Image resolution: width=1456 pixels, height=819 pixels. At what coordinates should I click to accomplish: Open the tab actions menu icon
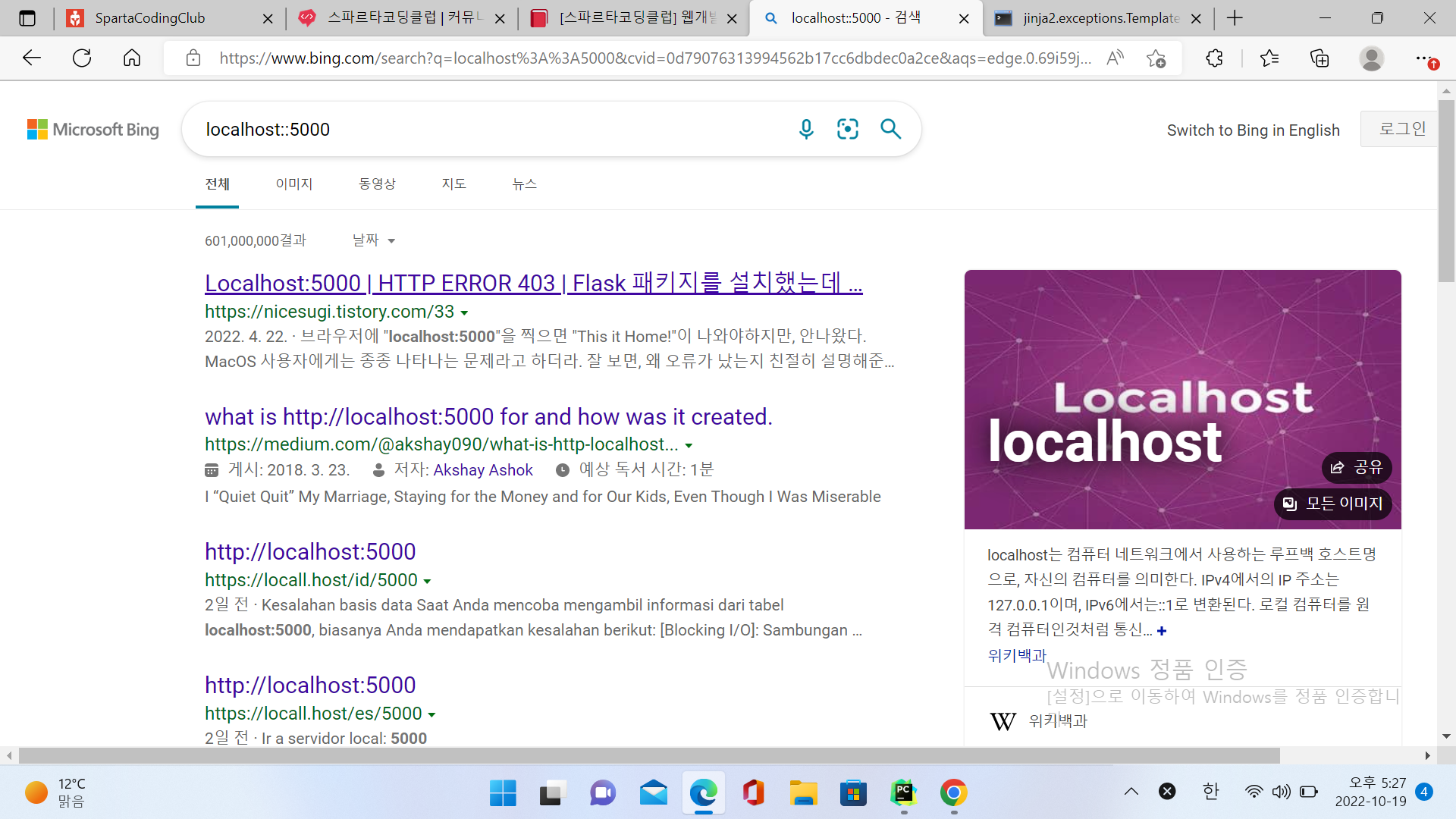[27, 18]
